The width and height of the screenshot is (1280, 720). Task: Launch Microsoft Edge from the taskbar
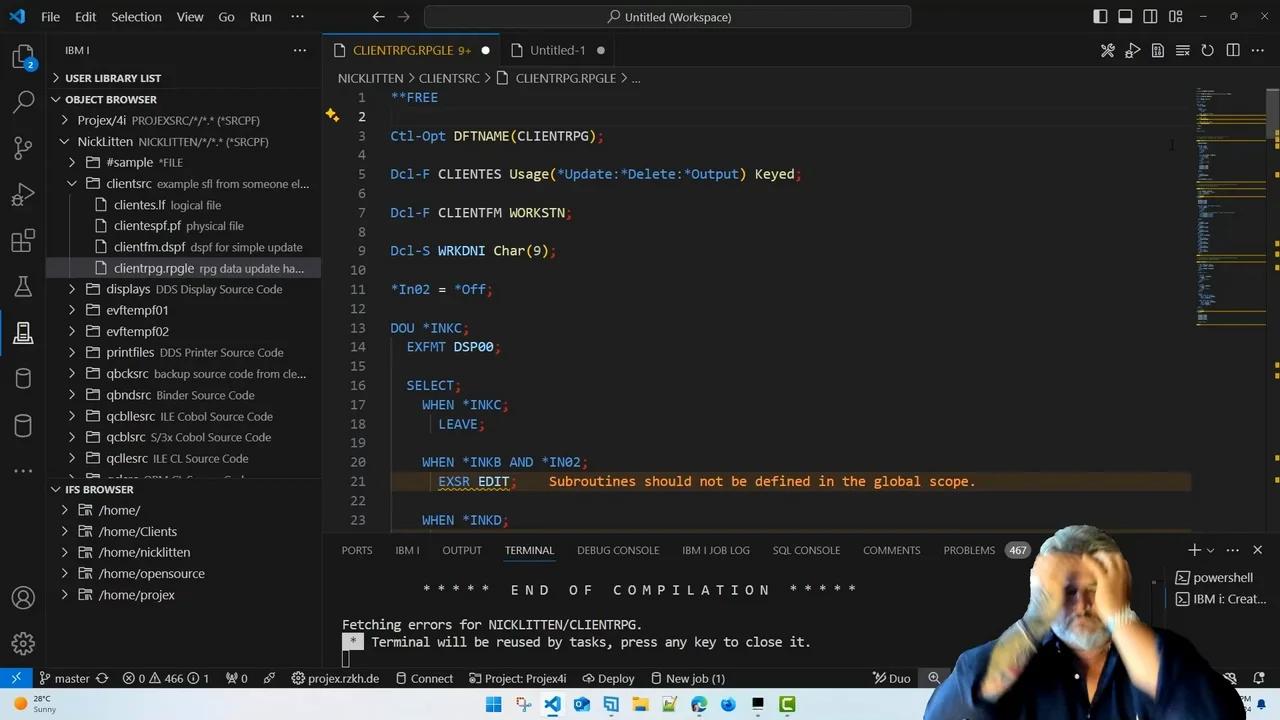pyautogui.click(x=699, y=705)
